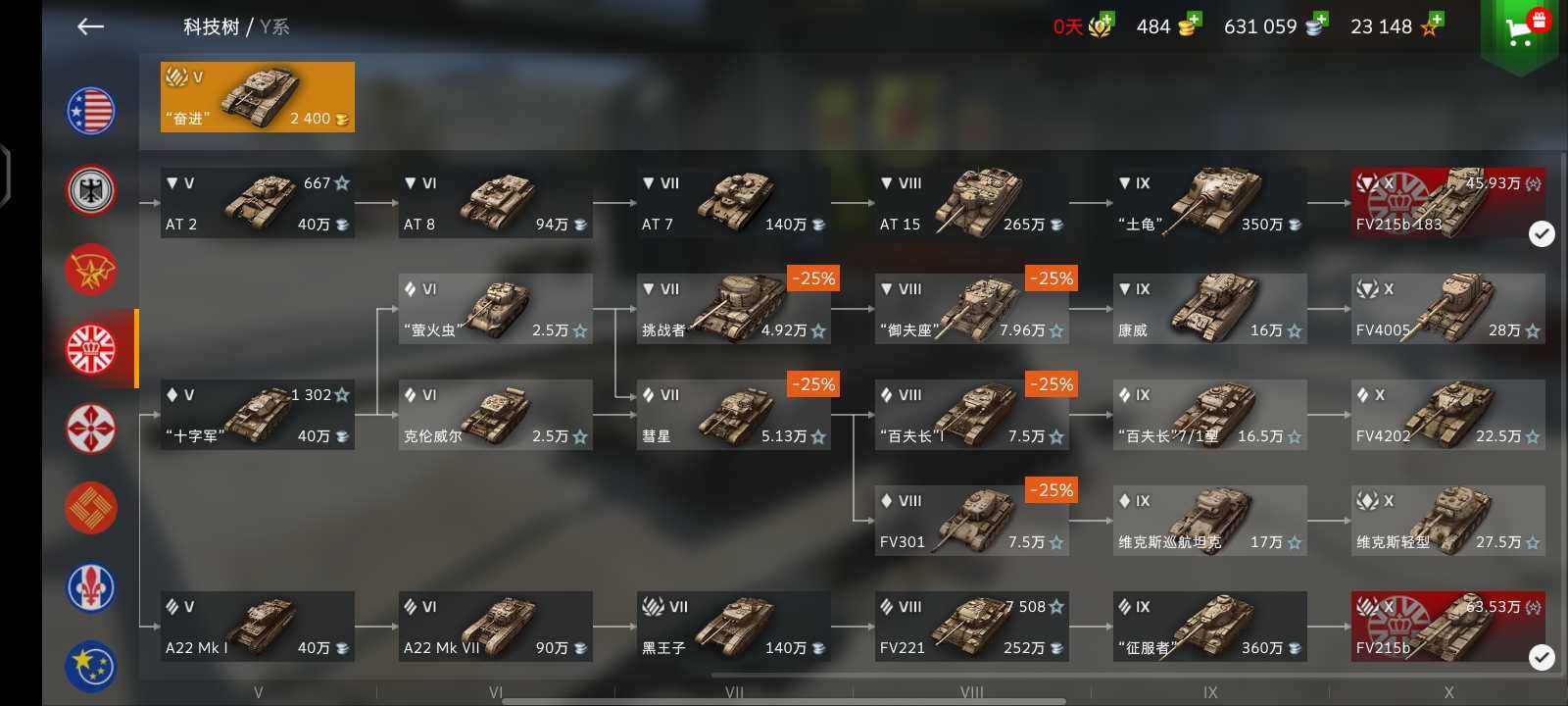1568x706 pixels.
Task: Open the shop cart icon
Action: click(x=1519, y=29)
